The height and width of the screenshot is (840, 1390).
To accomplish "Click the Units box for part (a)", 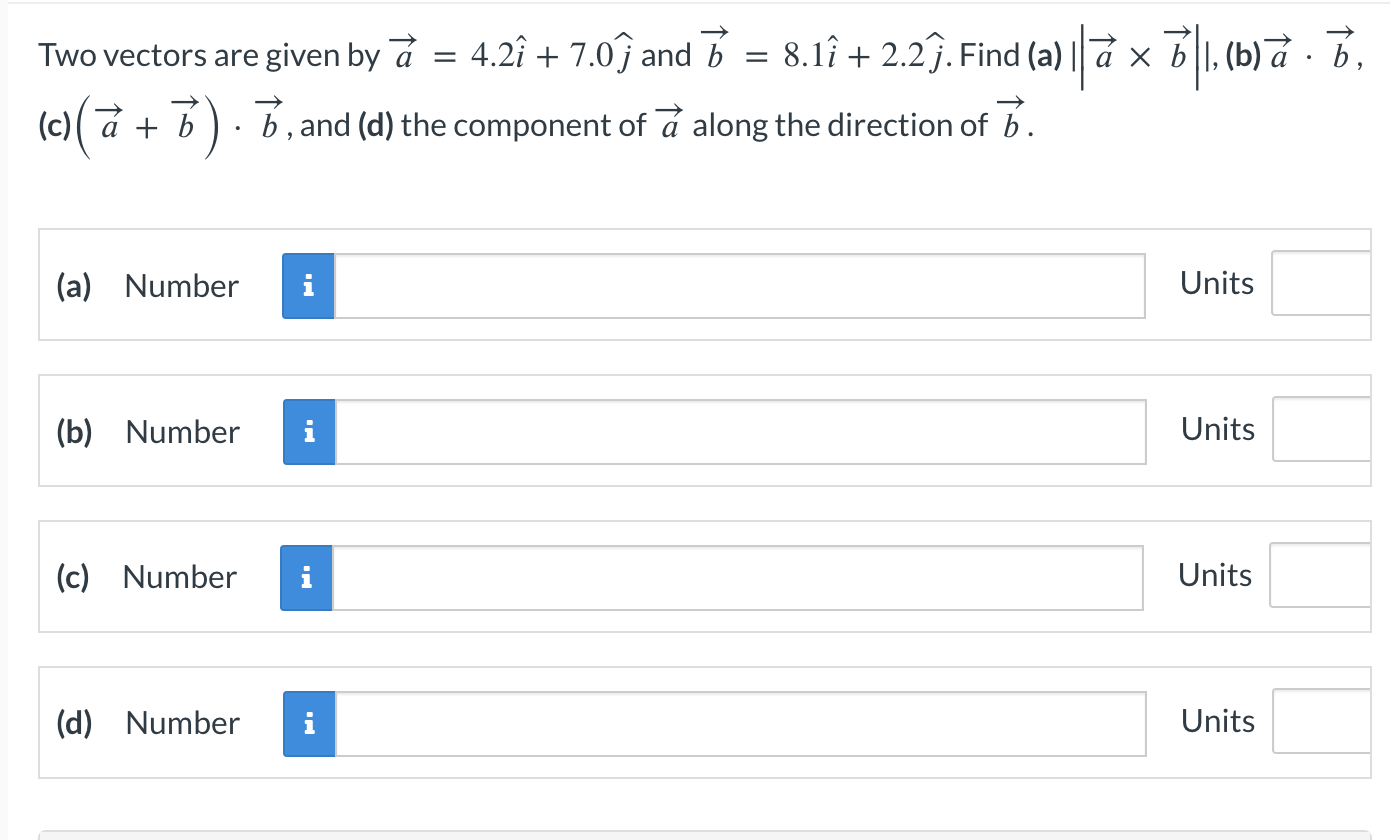I will click(x=1330, y=283).
